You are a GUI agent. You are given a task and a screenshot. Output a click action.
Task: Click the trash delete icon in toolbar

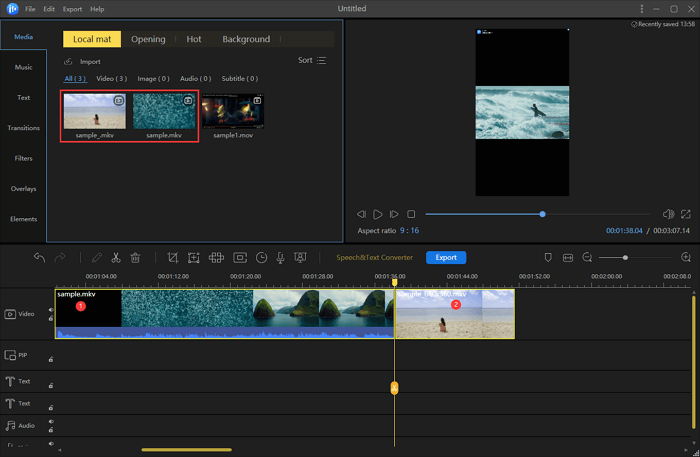135,257
